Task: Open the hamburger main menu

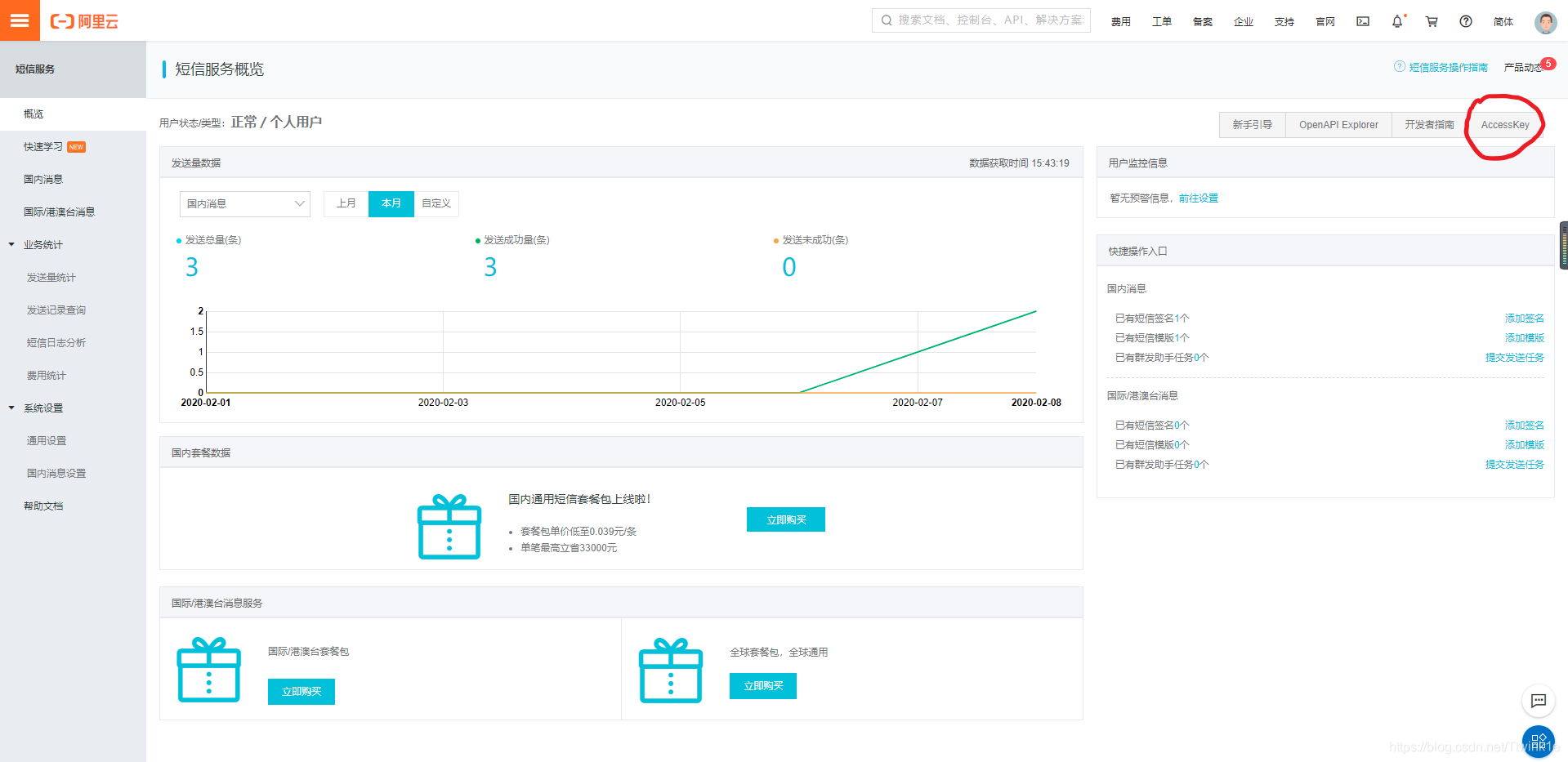Action: pyautogui.click(x=20, y=20)
